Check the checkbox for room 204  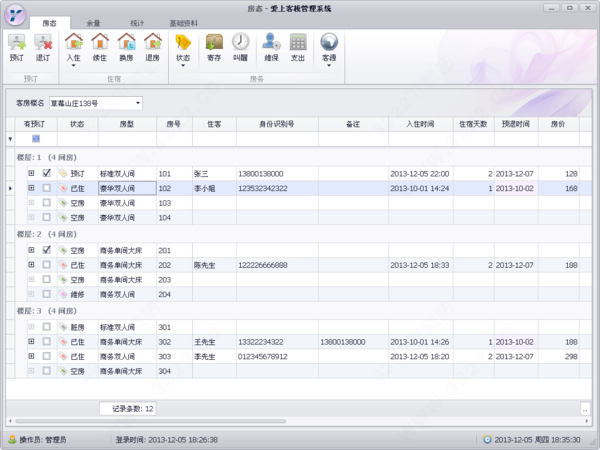pyautogui.click(x=46, y=294)
